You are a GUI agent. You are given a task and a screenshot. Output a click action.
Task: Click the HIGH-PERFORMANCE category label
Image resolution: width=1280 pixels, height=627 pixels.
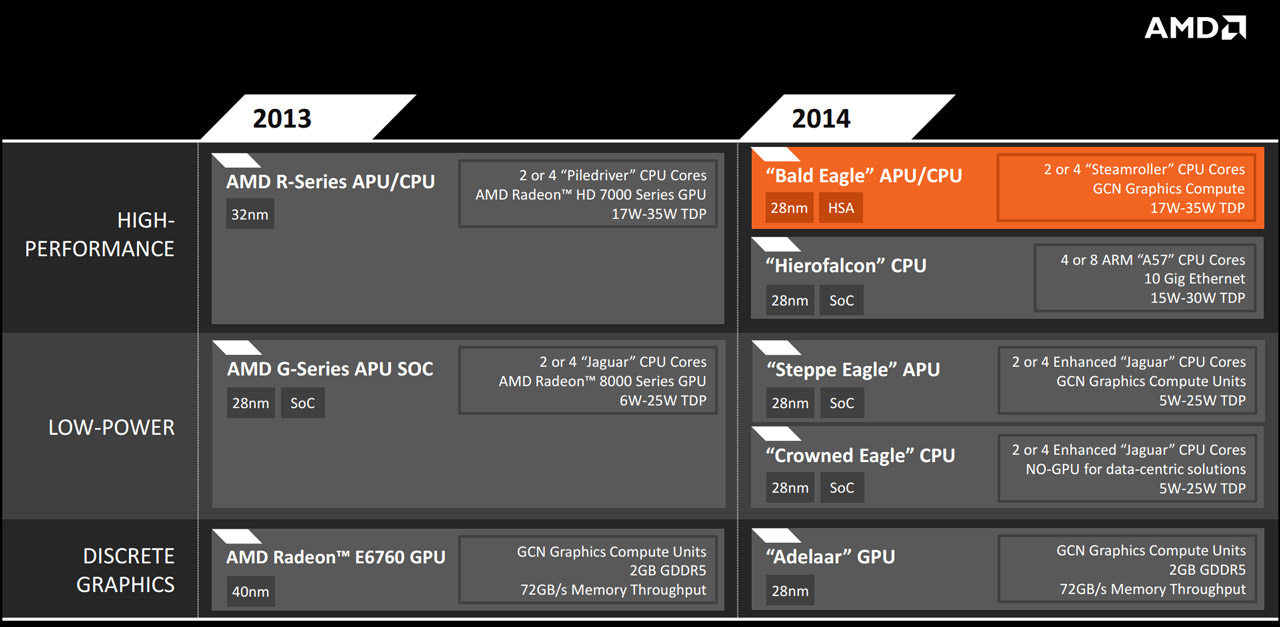tap(100, 234)
